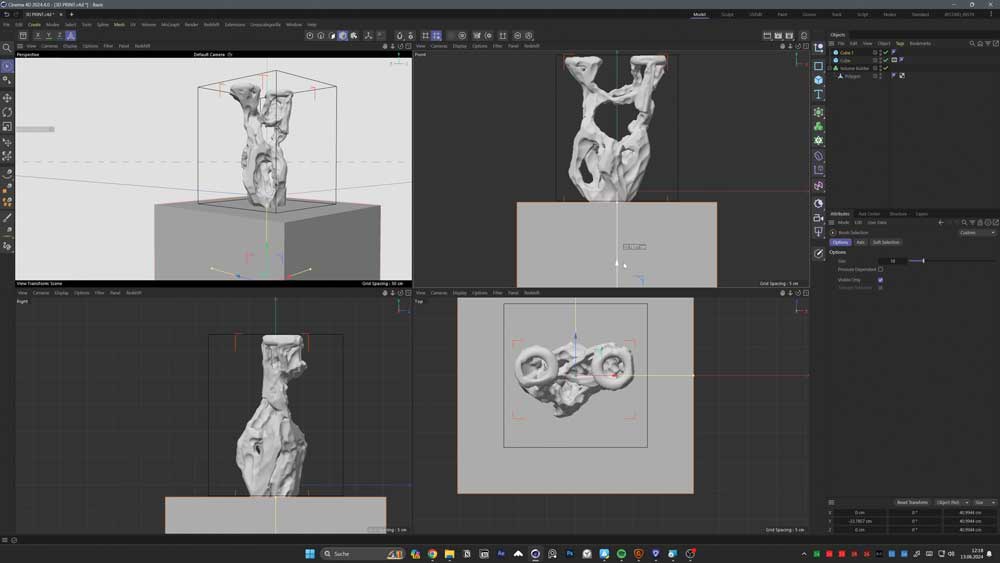Click the Reset Transform button

tap(911, 502)
